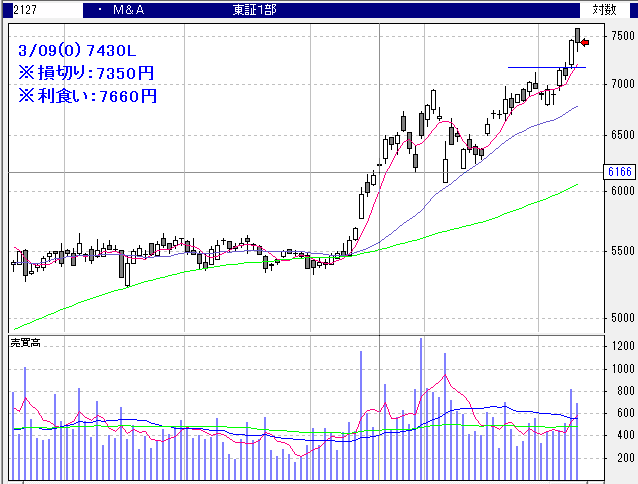Click the 1200 volume axis label
Screen dimensions: 638x484
[x=620, y=347]
